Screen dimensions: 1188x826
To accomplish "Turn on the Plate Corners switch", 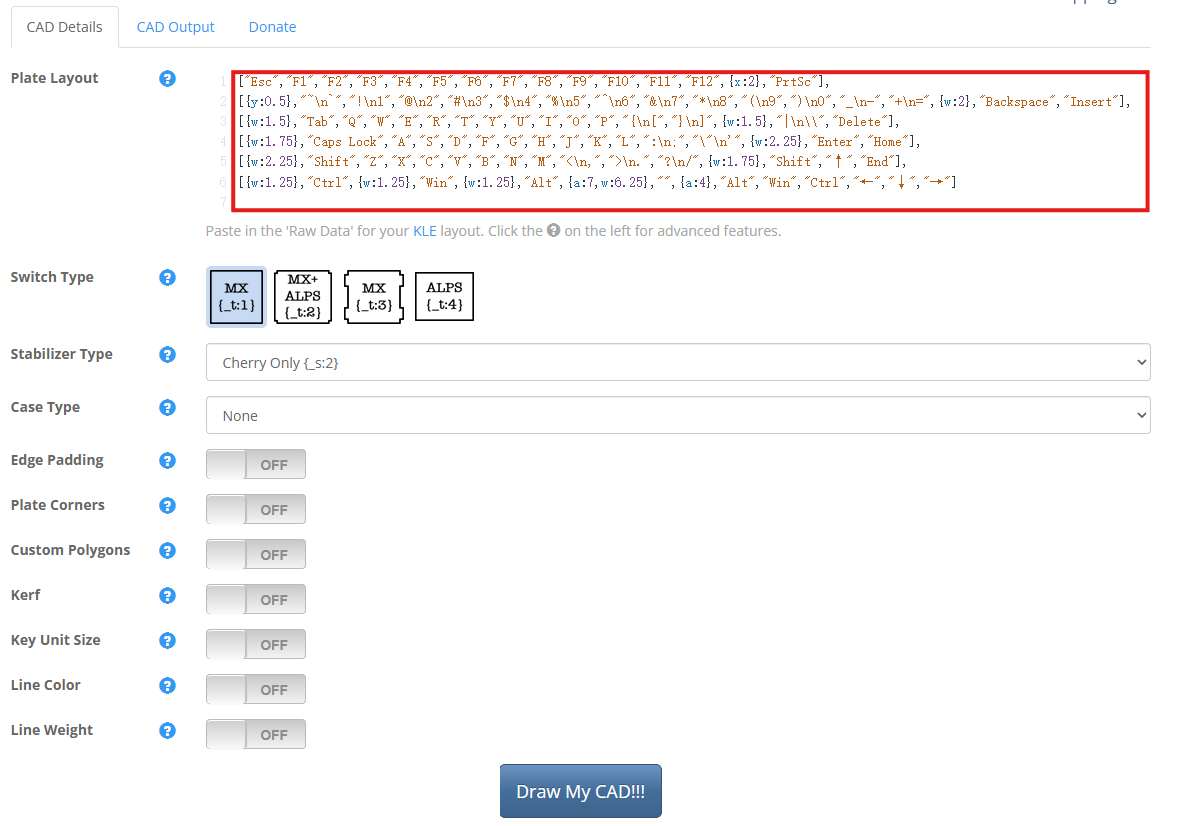I will pos(255,509).
